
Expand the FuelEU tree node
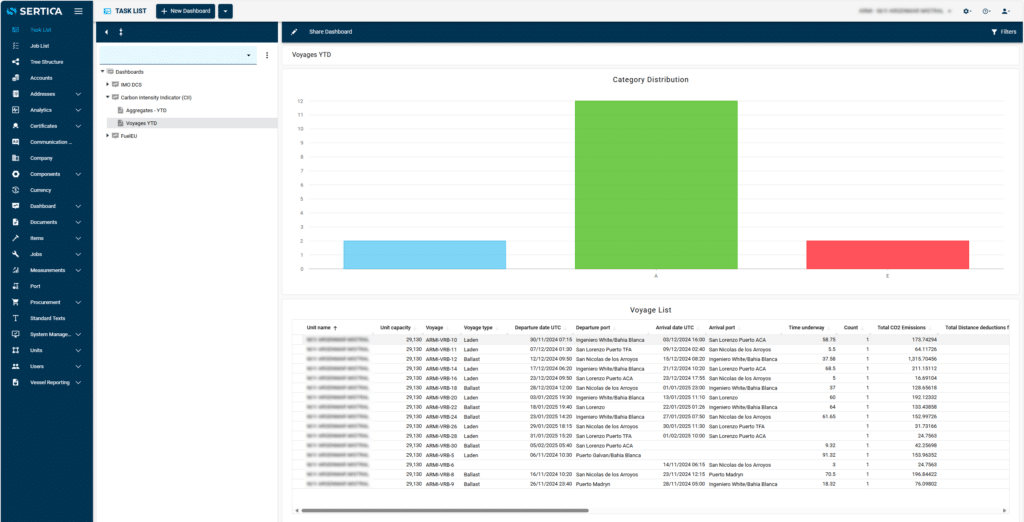tap(108, 135)
